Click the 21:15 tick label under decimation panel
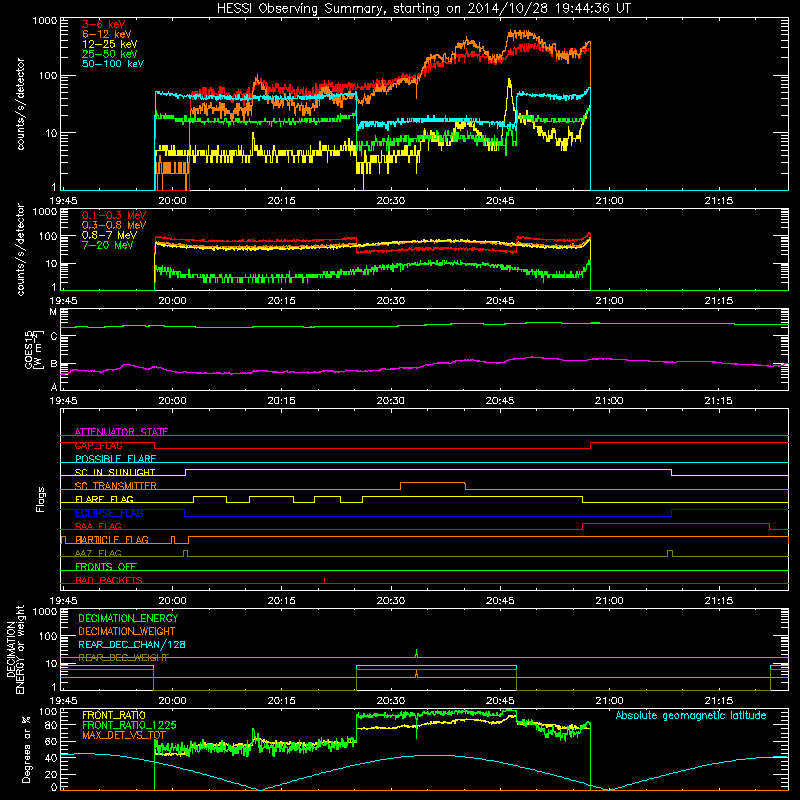800x800 pixels. 718,701
